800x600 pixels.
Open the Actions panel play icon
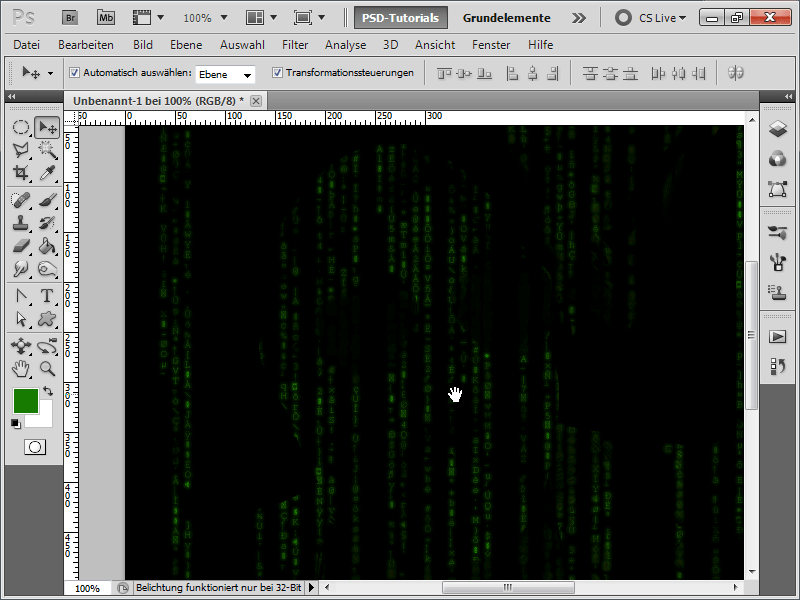(x=778, y=336)
